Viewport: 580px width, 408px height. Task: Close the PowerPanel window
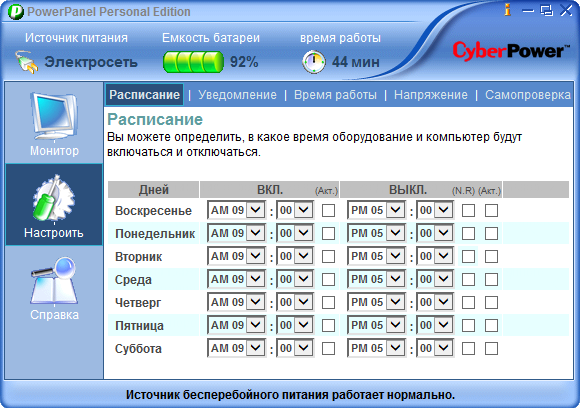pos(566,10)
